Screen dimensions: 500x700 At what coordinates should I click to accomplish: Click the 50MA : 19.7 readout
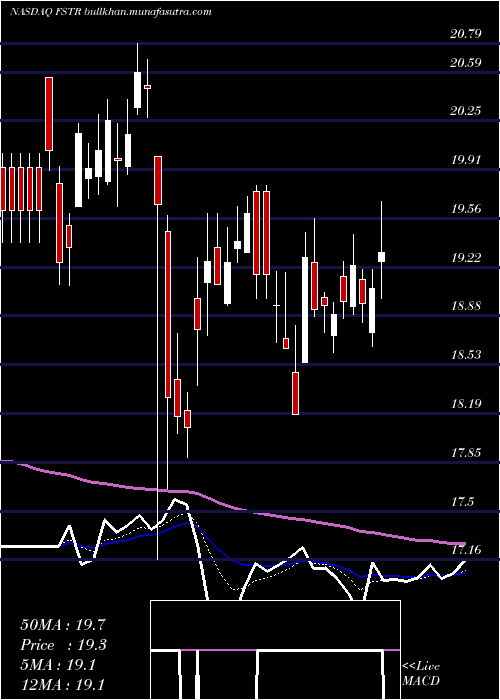click(63, 625)
